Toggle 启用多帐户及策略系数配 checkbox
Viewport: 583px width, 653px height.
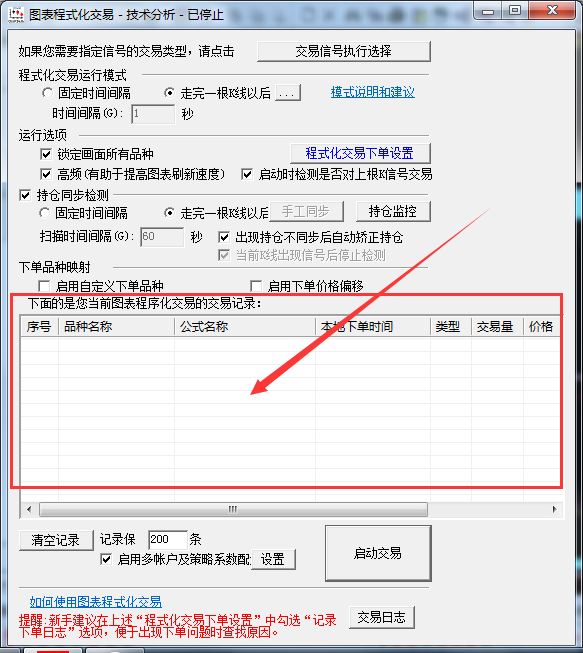pyautogui.click(x=106, y=559)
